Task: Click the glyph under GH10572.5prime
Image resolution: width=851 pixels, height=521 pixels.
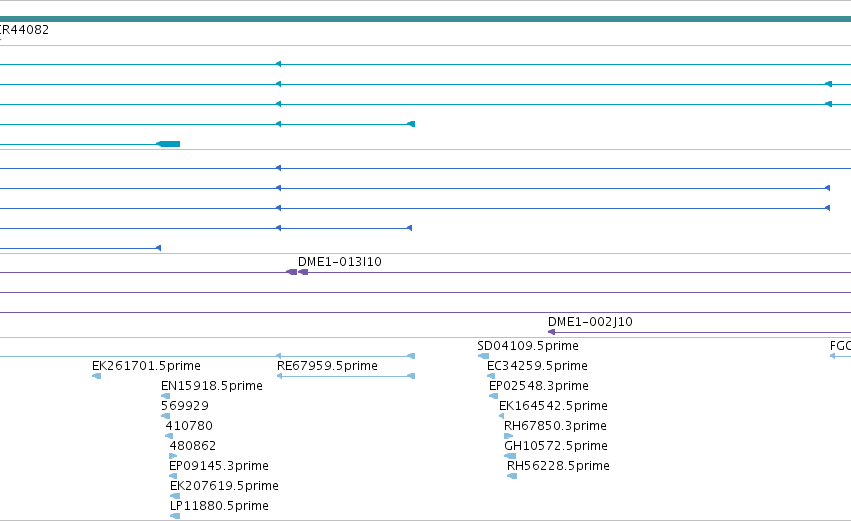Action: click(510, 456)
